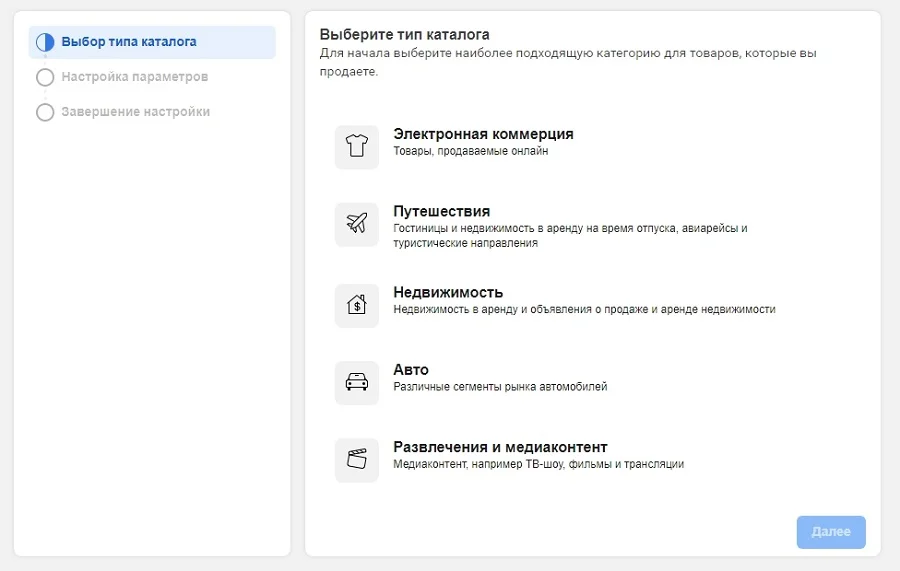Viewport: 900px width, 571px height.
Task: Pick the Недвижимость catalog title
Action: tap(448, 292)
